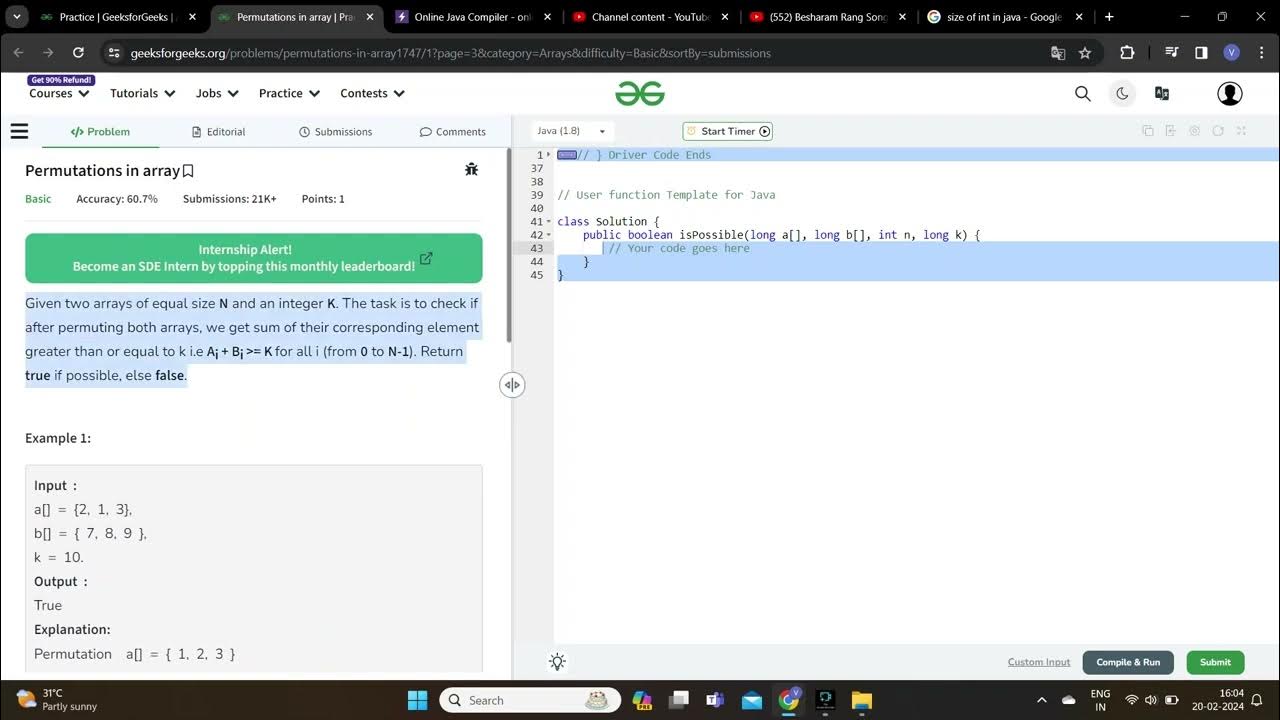Screen dimensions: 1280x720
Task: Click the problem panel vertical scrollbar
Action: coord(508,245)
